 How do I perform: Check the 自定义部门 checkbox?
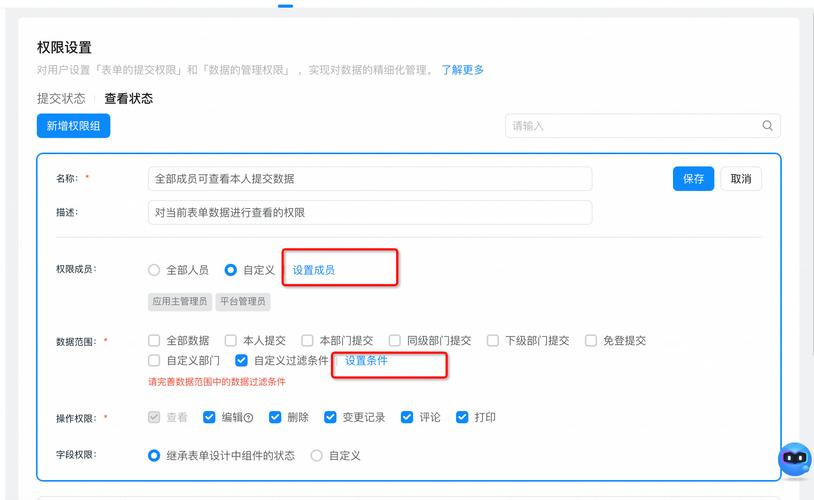[154, 360]
